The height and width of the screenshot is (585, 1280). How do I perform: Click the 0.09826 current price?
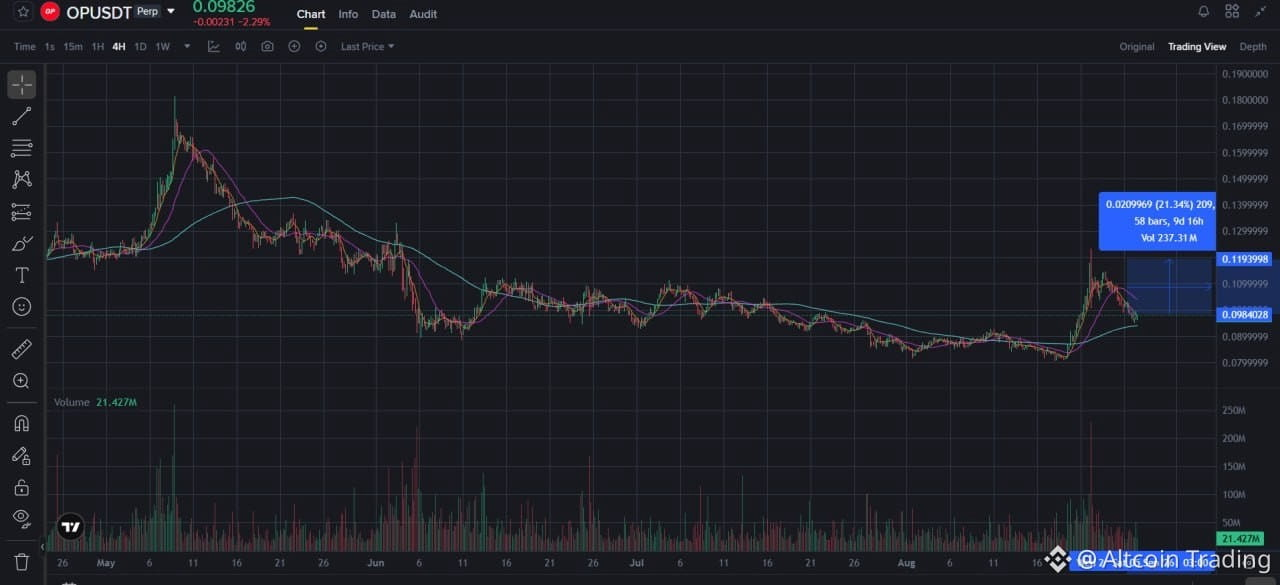(224, 7)
